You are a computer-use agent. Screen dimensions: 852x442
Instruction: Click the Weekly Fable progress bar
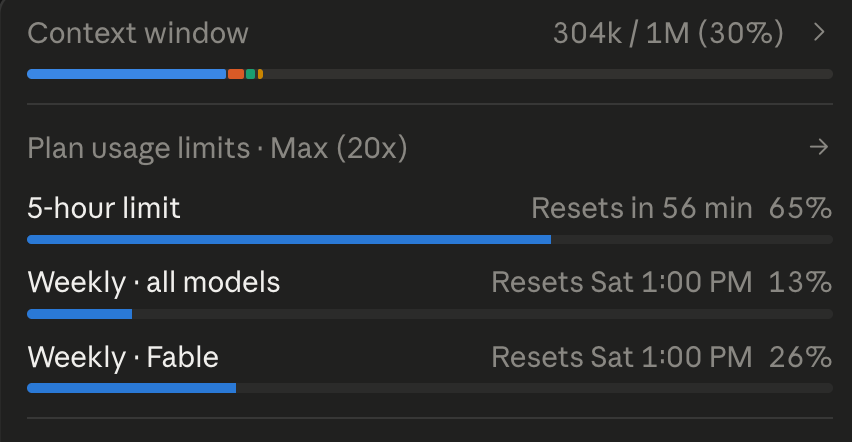point(430,388)
